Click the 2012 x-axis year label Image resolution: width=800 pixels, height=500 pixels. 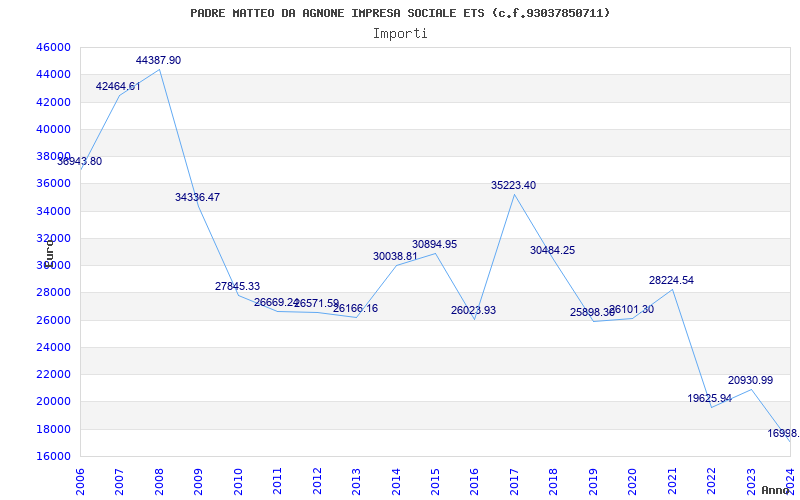tap(317, 481)
